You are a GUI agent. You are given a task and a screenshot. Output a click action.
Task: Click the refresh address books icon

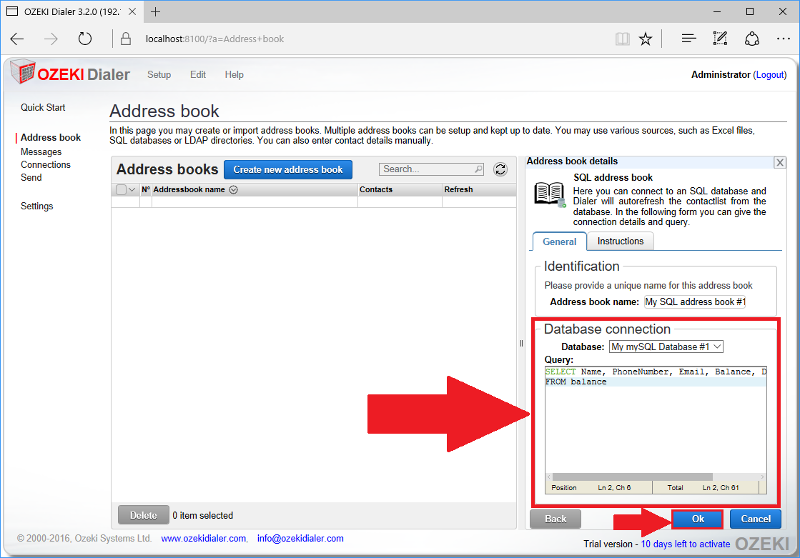click(501, 170)
